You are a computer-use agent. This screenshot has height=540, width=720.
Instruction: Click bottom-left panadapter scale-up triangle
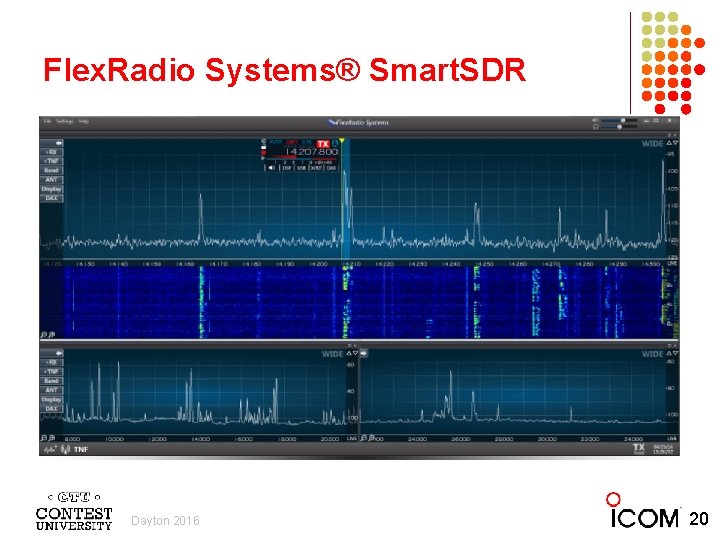[349, 354]
